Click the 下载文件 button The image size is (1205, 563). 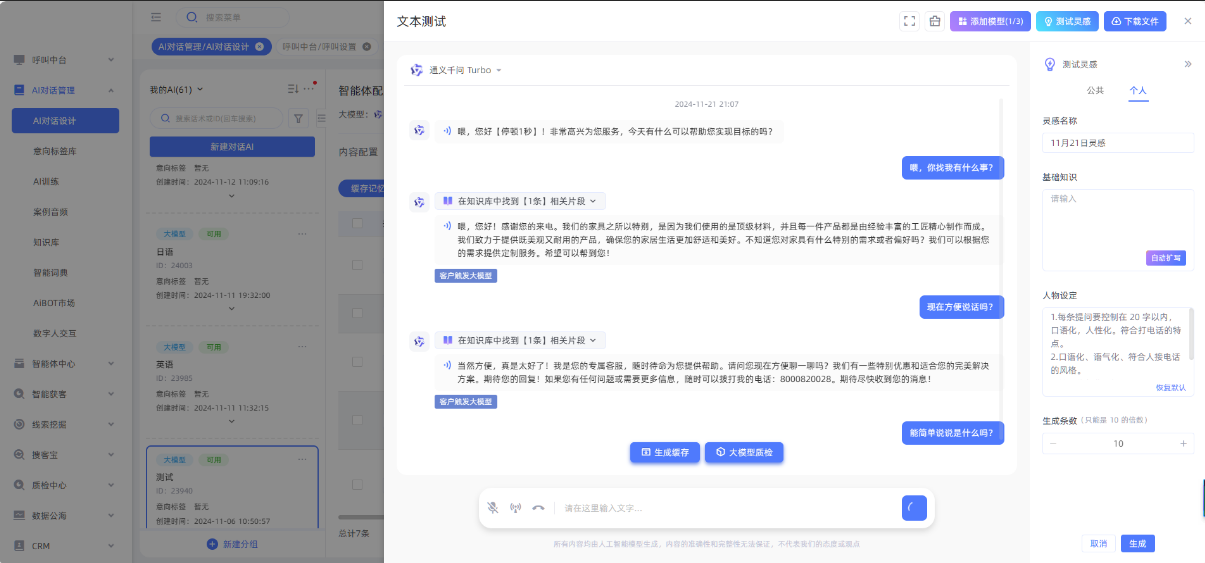click(1134, 21)
